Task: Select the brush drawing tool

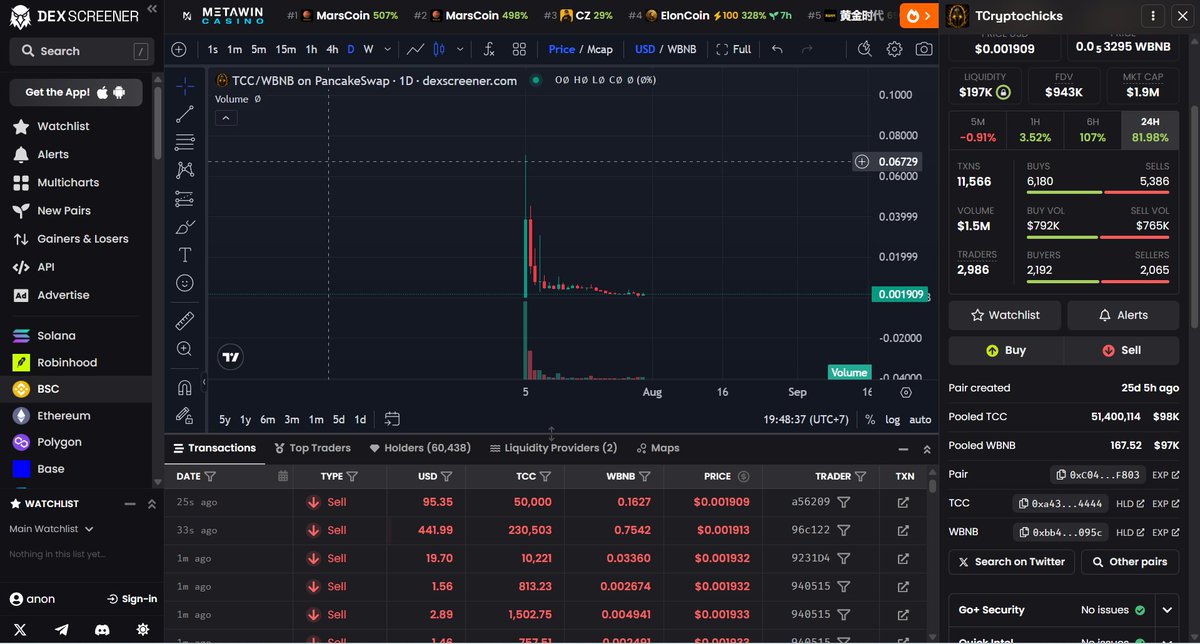Action: point(185,227)
